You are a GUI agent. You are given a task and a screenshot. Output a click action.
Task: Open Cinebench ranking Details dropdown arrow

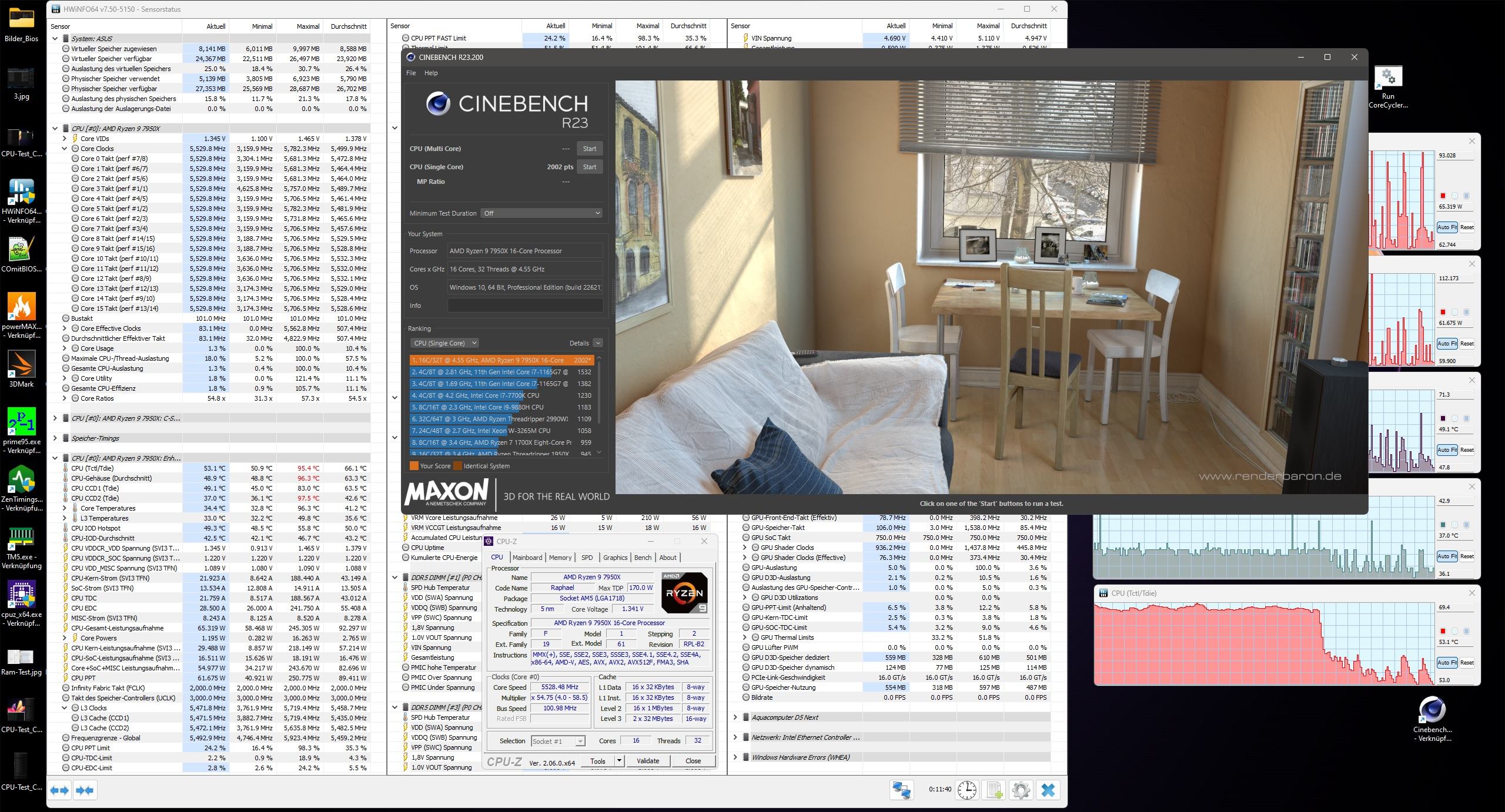[598, 343]
